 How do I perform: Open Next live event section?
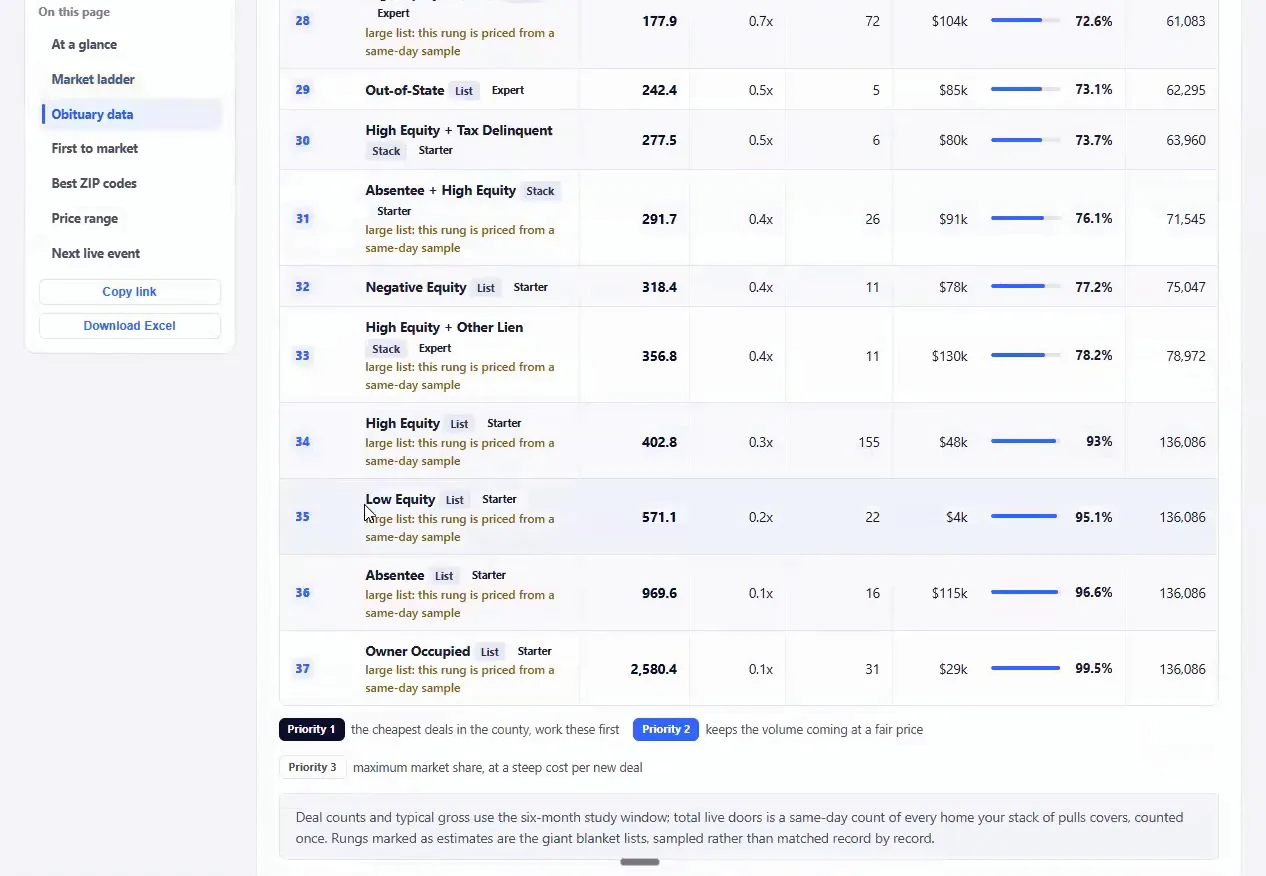point(96,254)
